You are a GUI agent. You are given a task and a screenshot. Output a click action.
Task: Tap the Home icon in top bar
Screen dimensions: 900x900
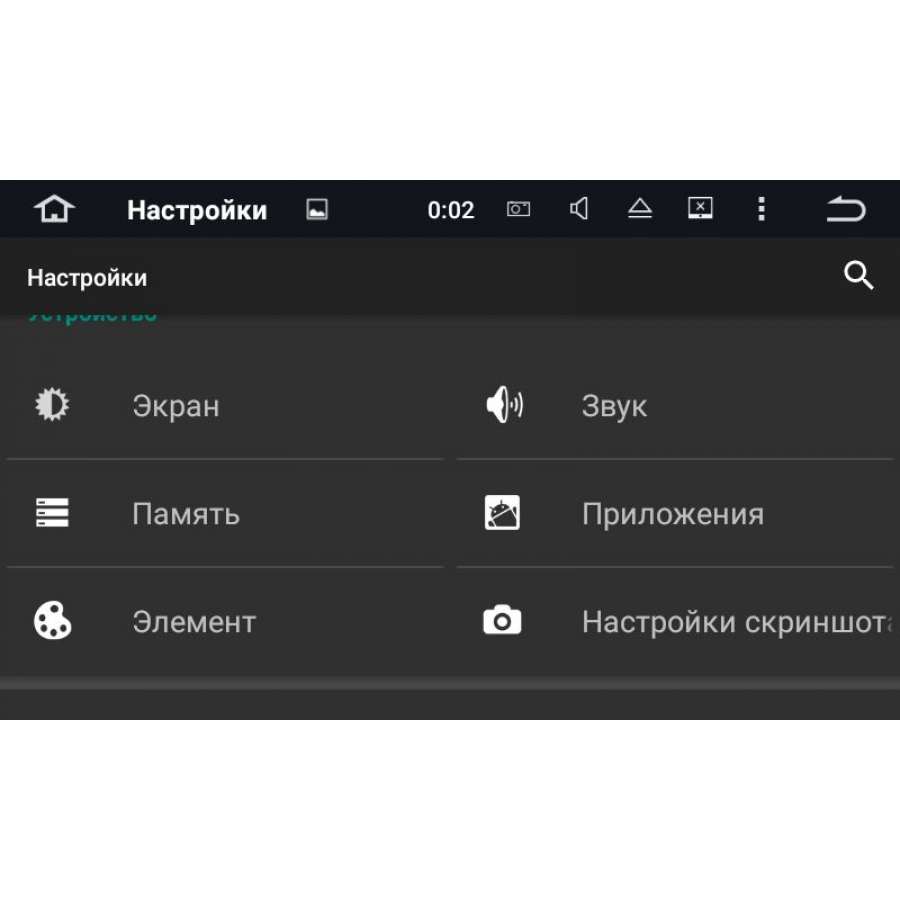click(x=54, y=209)
